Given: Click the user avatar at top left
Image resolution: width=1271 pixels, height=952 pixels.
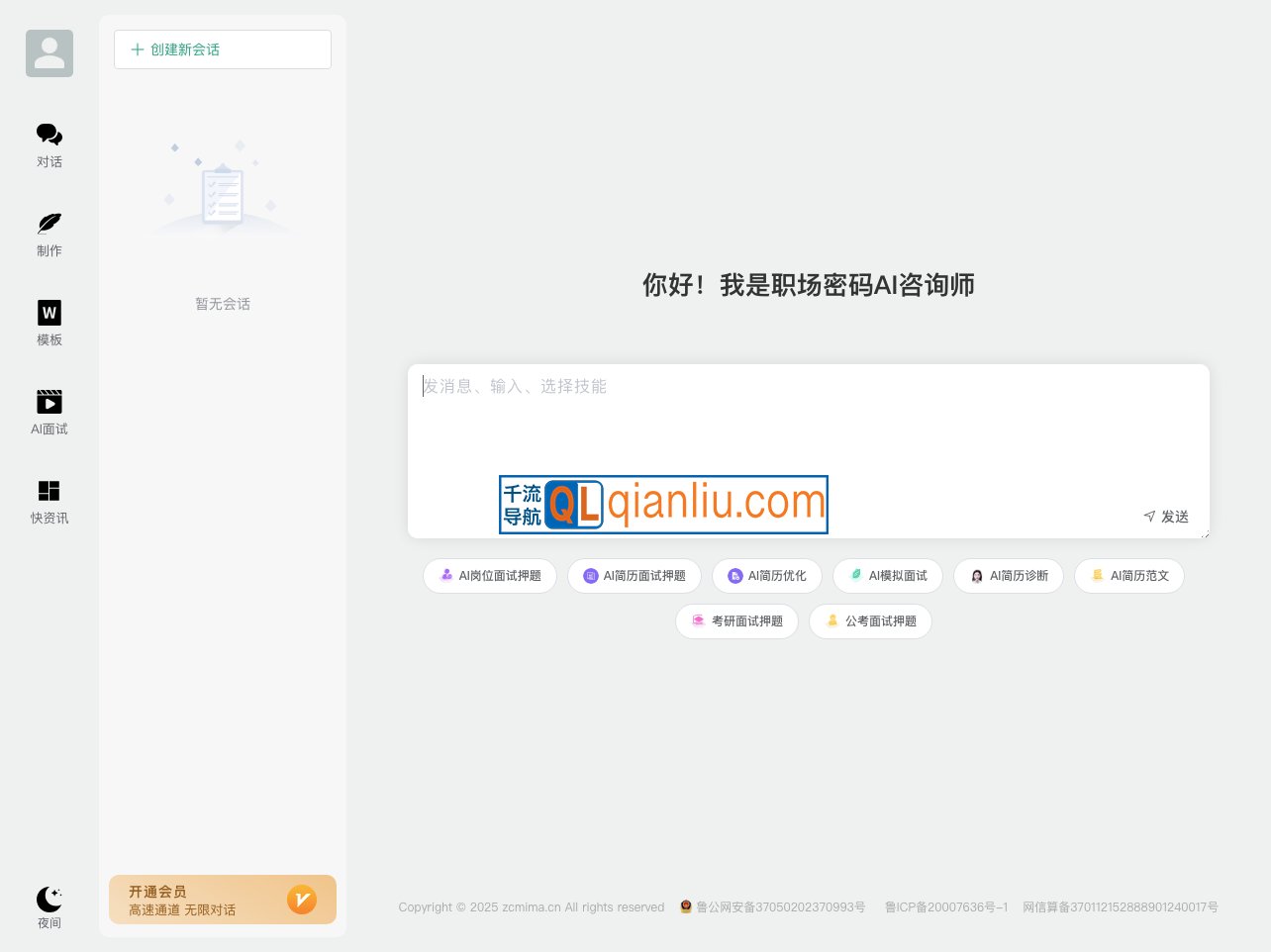Looking at the screenshot, I should [49, 53].
